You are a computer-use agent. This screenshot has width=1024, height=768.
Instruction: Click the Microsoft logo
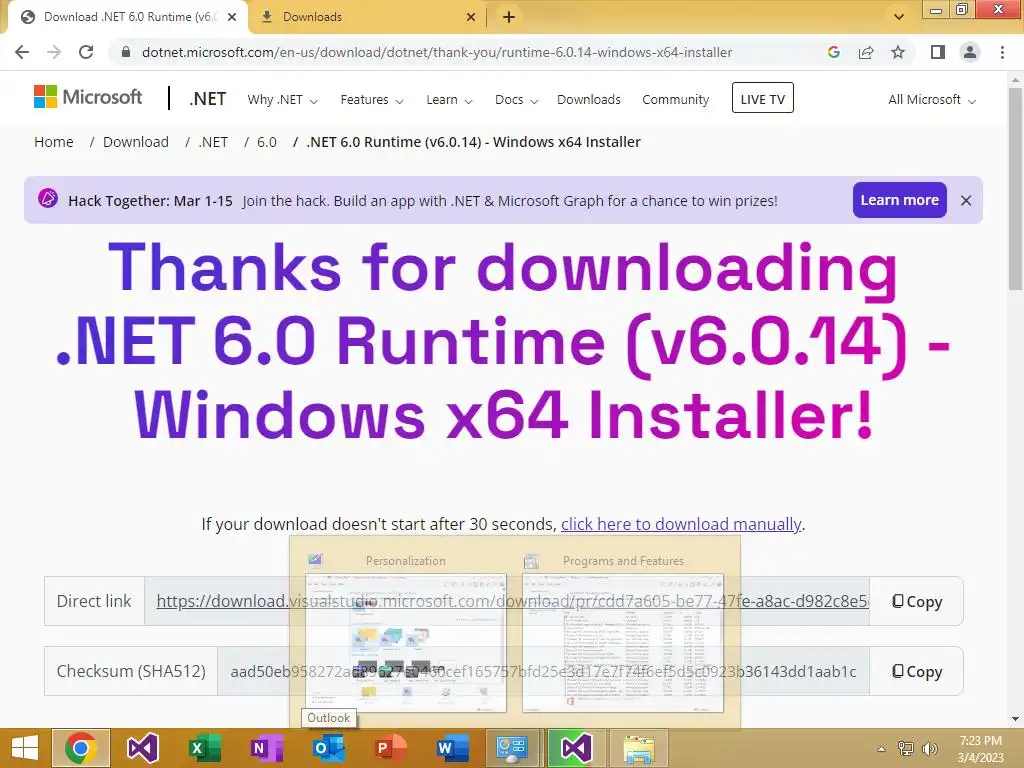(88, 97)
